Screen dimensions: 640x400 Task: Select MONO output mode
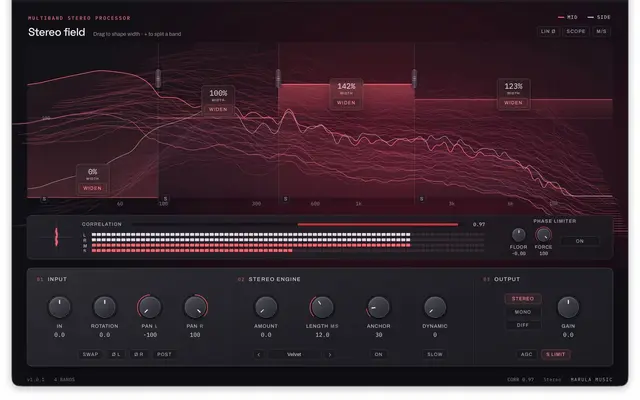tap(523, 312)
